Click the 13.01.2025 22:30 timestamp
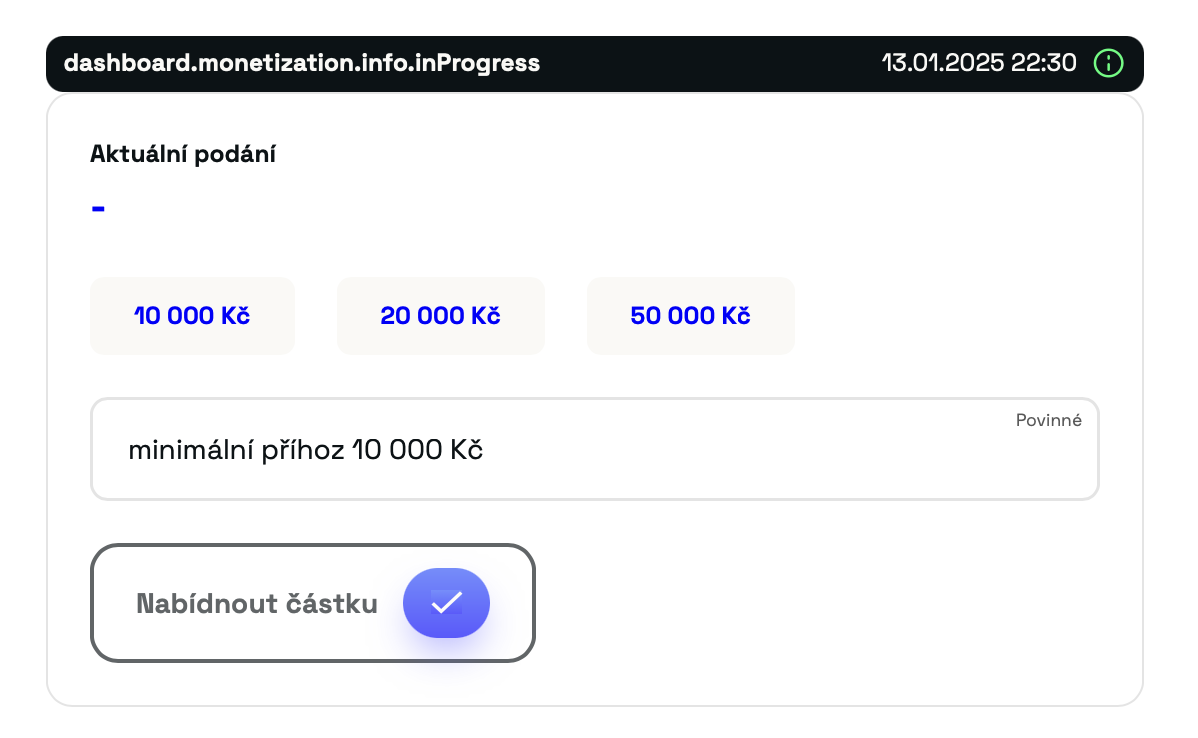Screen dimensions: 1198x738 click(978, 64)
